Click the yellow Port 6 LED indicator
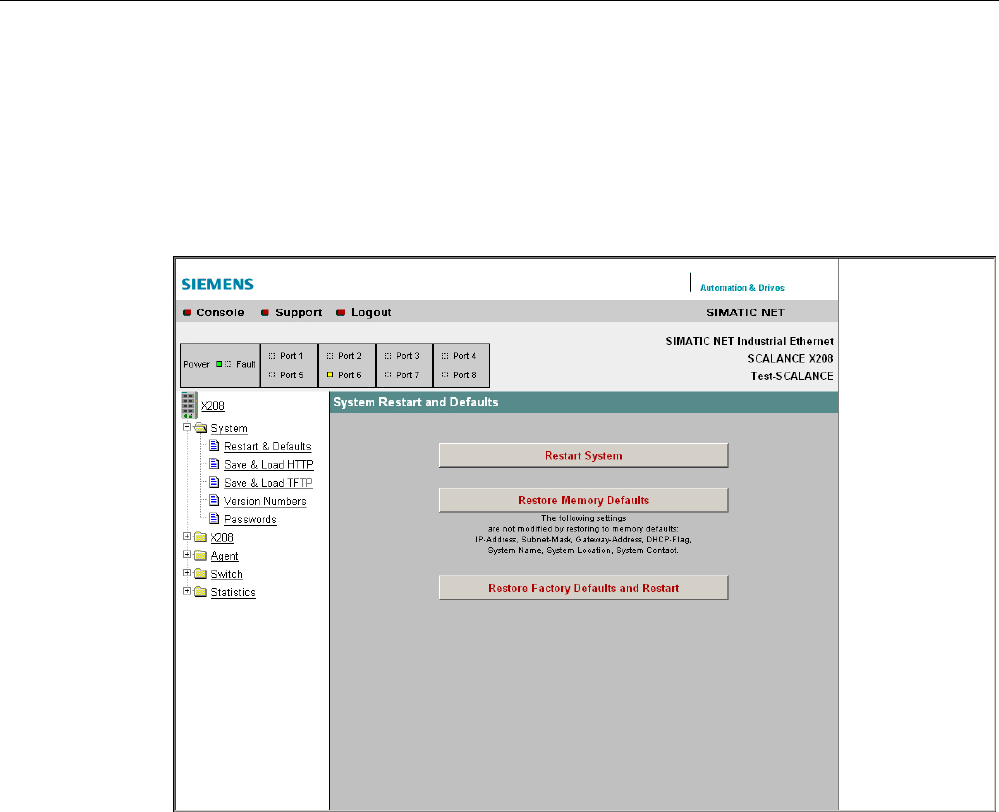The image size is (999, 812). 330,375
